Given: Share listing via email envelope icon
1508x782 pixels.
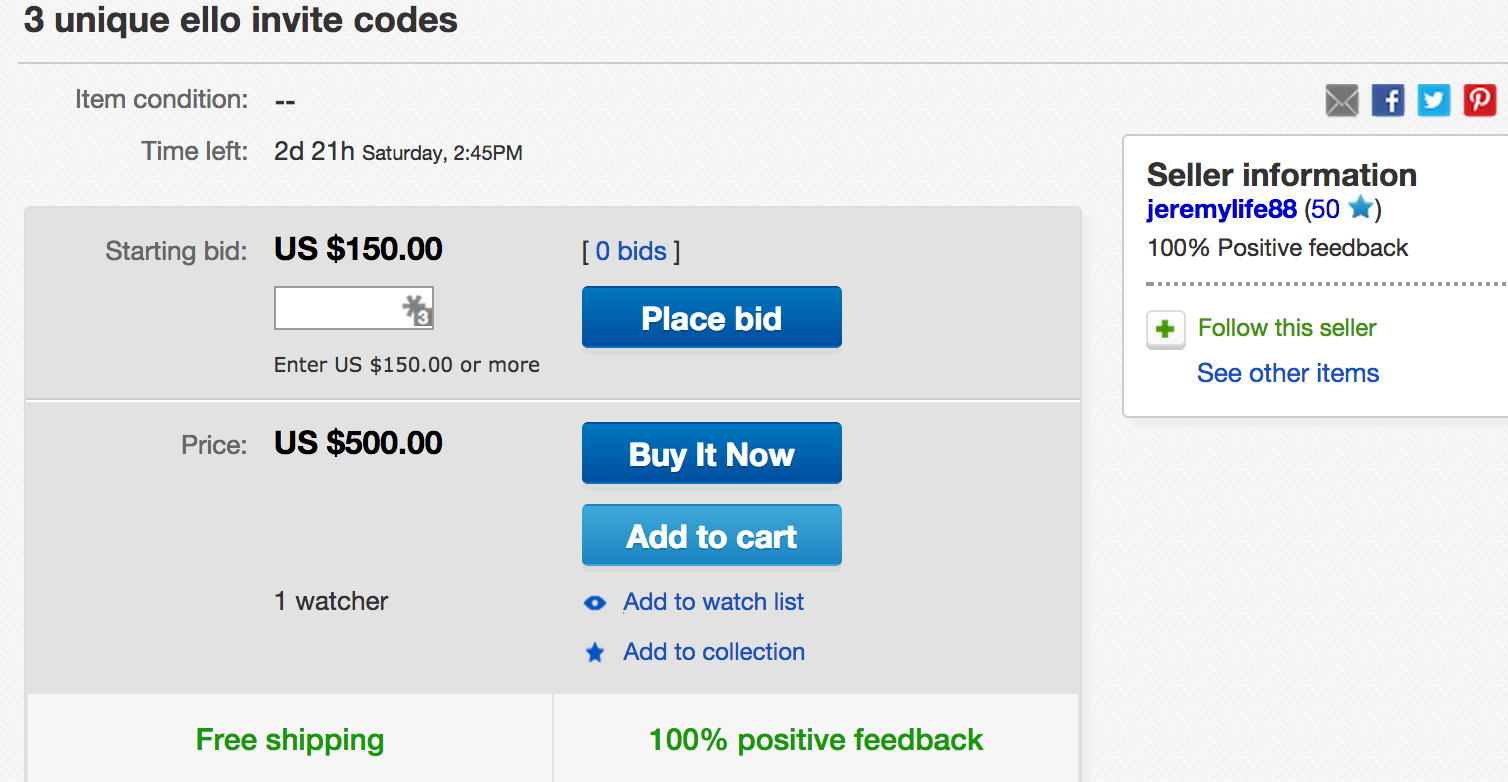Looking at the screenshot, I should [1342, 100].
